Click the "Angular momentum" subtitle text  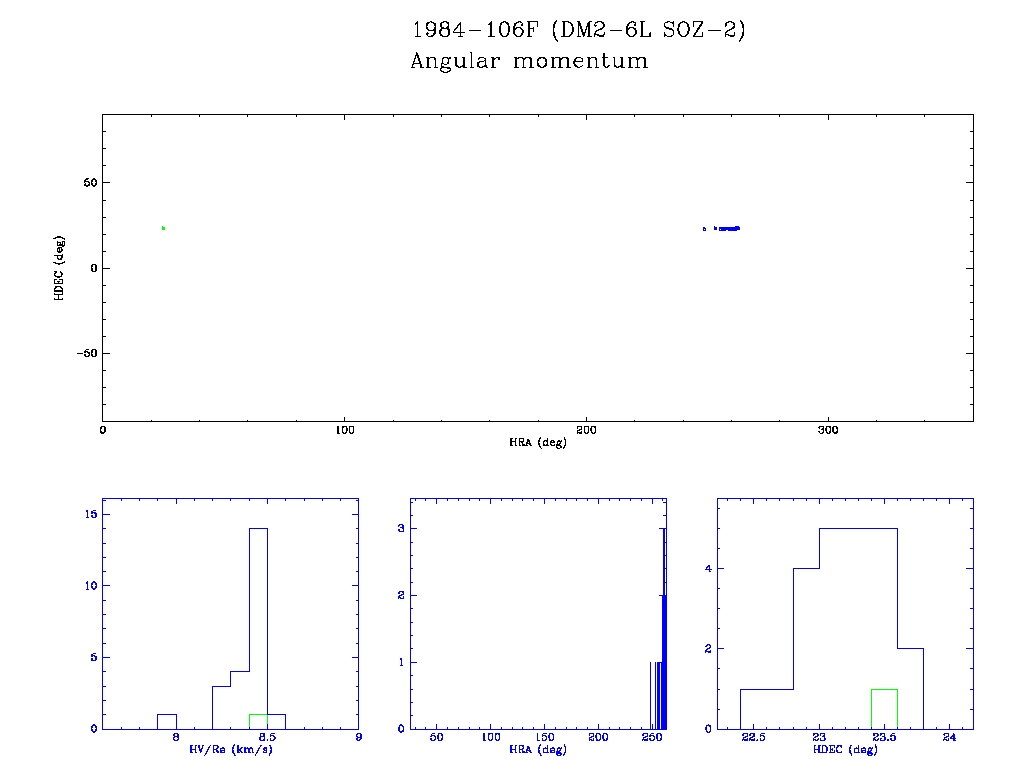[x=529, y=62]
